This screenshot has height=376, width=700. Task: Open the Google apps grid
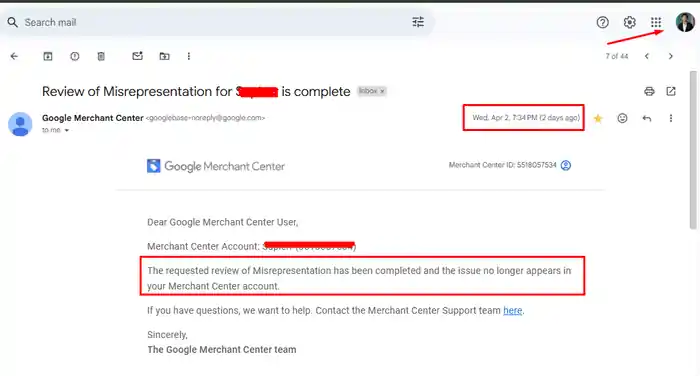tap(656, 22)
